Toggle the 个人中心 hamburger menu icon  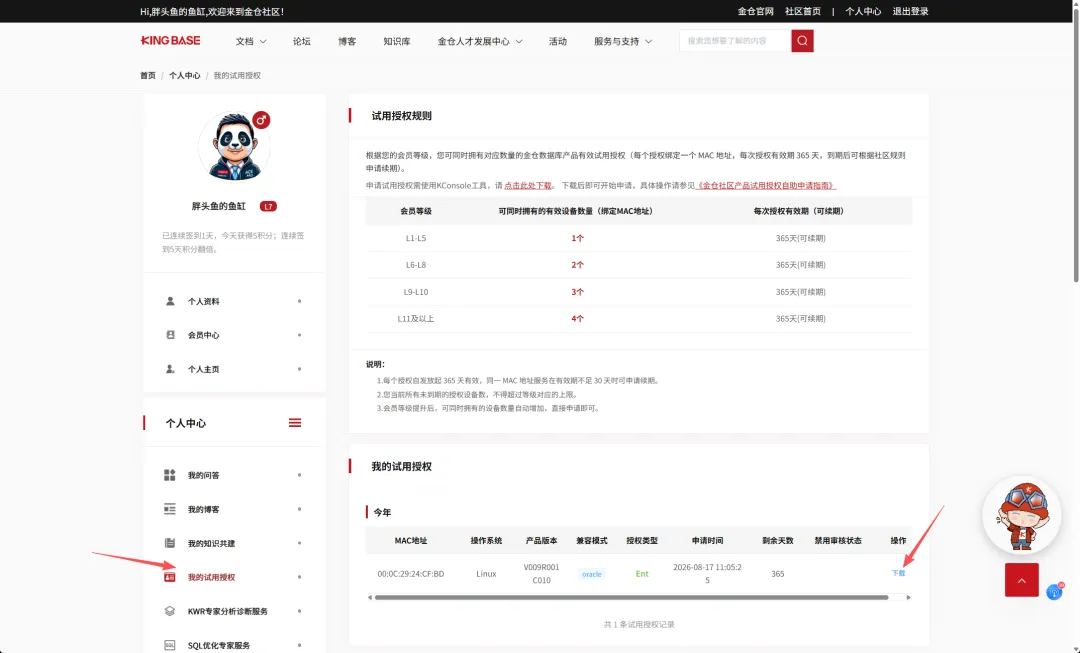coord(295,423)
